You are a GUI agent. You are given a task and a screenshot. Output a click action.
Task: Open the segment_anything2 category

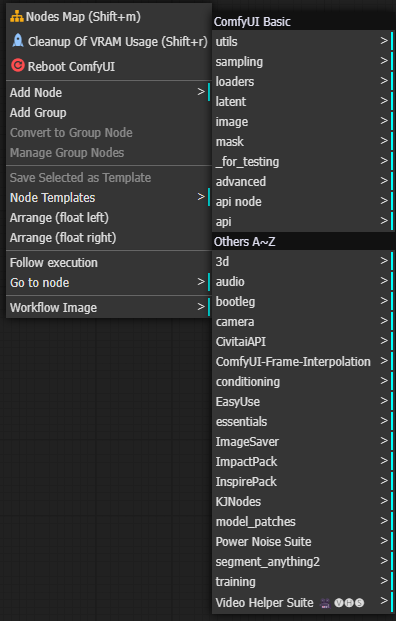(303, 562)
